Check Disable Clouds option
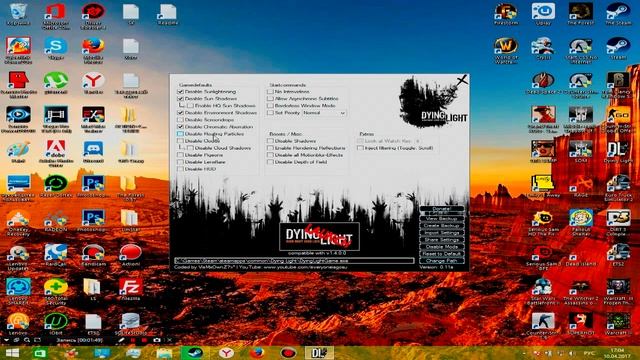Screen dimensions: 640x360 click(180, 141)
